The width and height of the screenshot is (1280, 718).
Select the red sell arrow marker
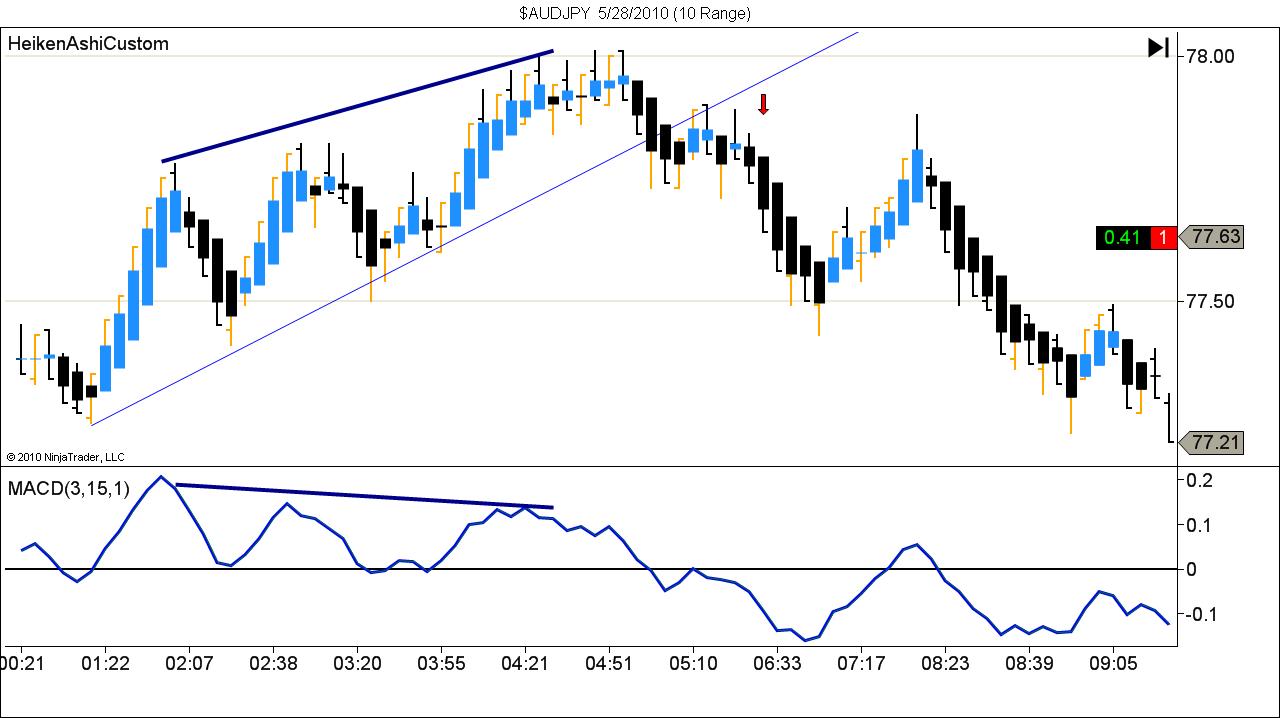point(763,103)
